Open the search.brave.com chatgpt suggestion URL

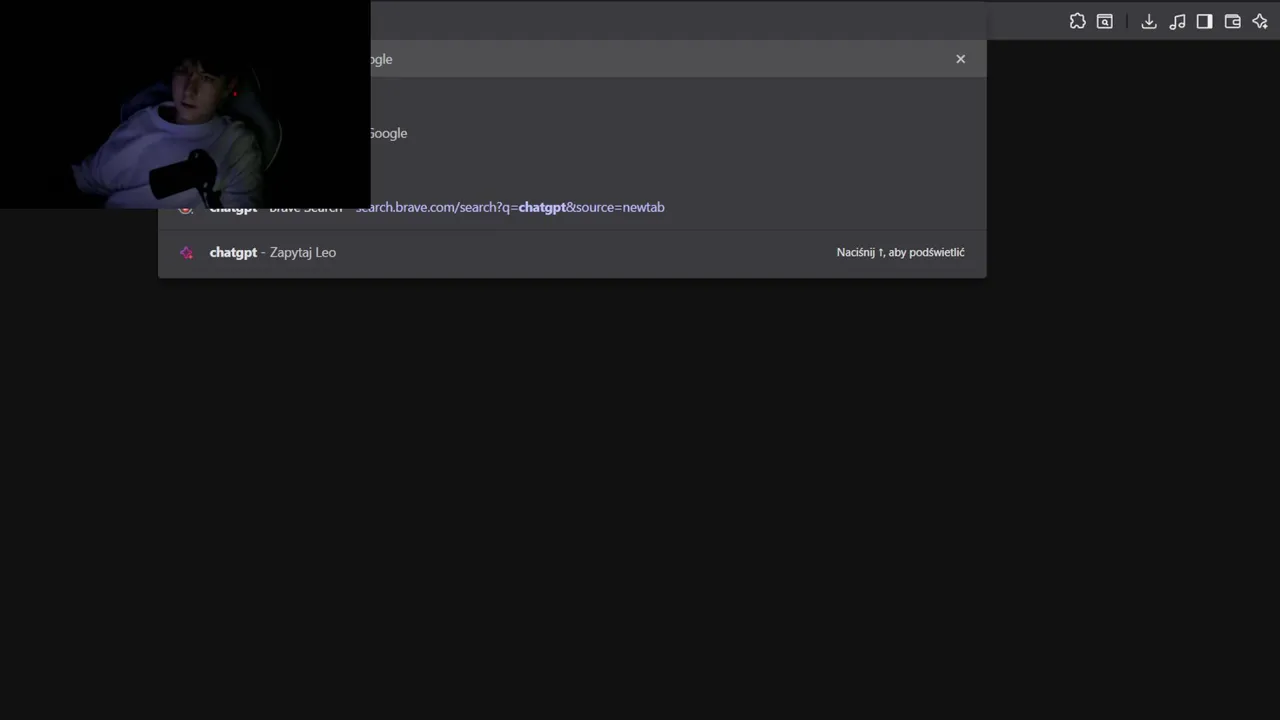tap(510, 207)
